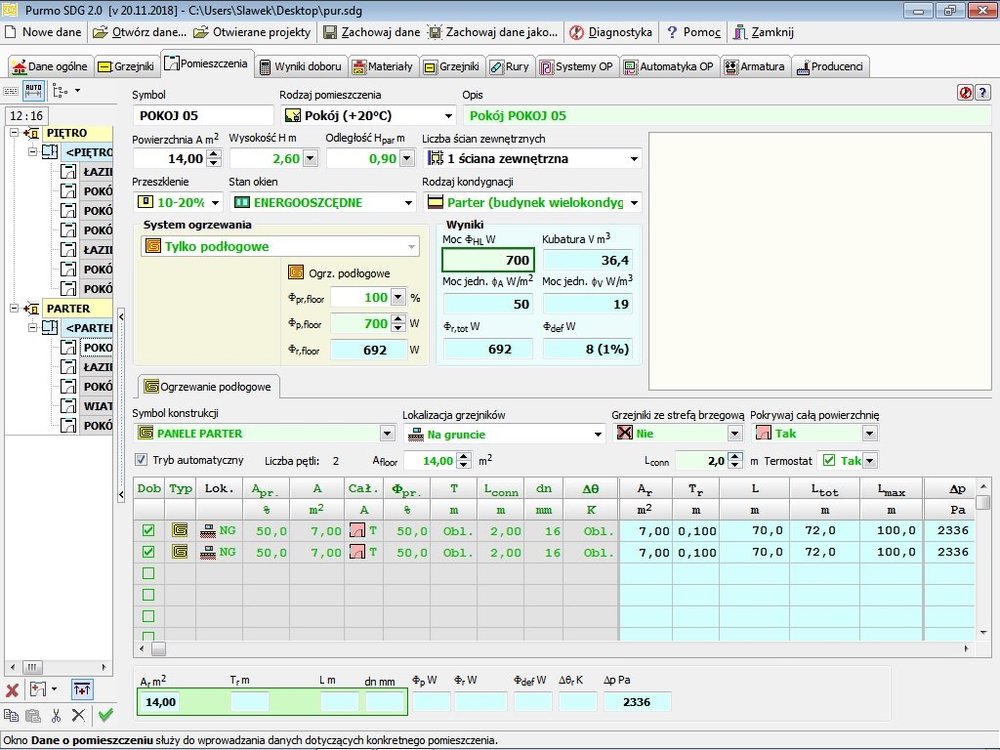The image size is (1000, 750).
Task: Open the Systemy OP tab
Action: pos(577,67)
